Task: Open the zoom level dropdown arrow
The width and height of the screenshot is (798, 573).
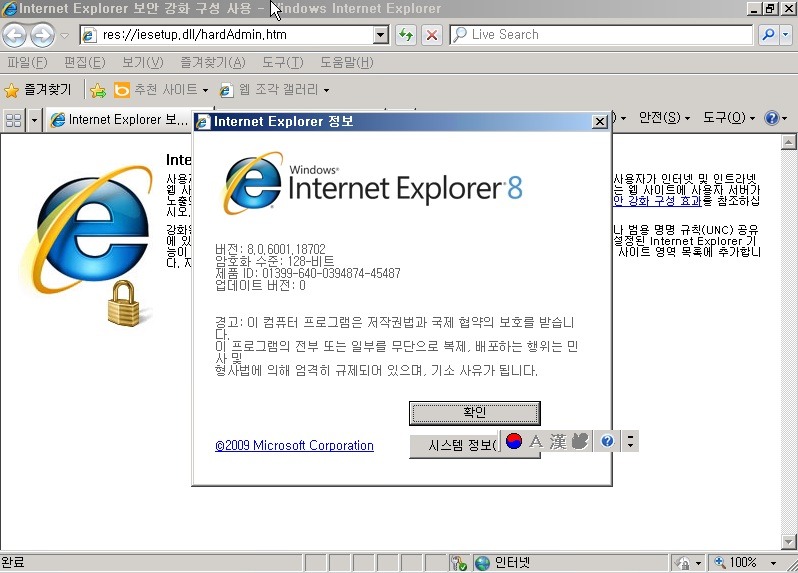Action: pos(773,563)
